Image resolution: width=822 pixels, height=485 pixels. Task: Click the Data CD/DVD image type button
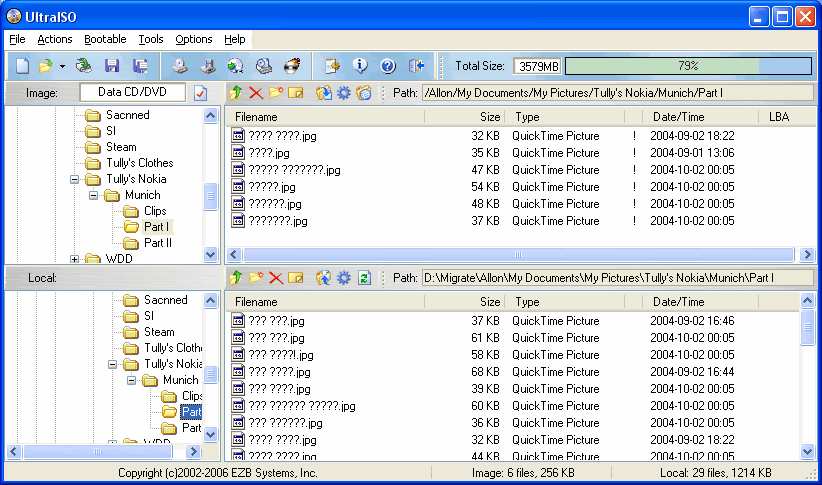pyautogui.click(x=133, y=92)
